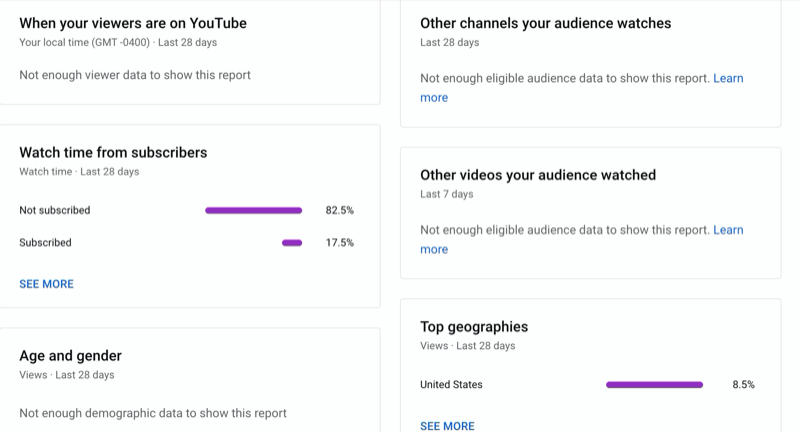Follow Learn more link in Other videos card
The width and height of the screenshot is (800, 432).
pyautogui.click(x=728, y=230)
